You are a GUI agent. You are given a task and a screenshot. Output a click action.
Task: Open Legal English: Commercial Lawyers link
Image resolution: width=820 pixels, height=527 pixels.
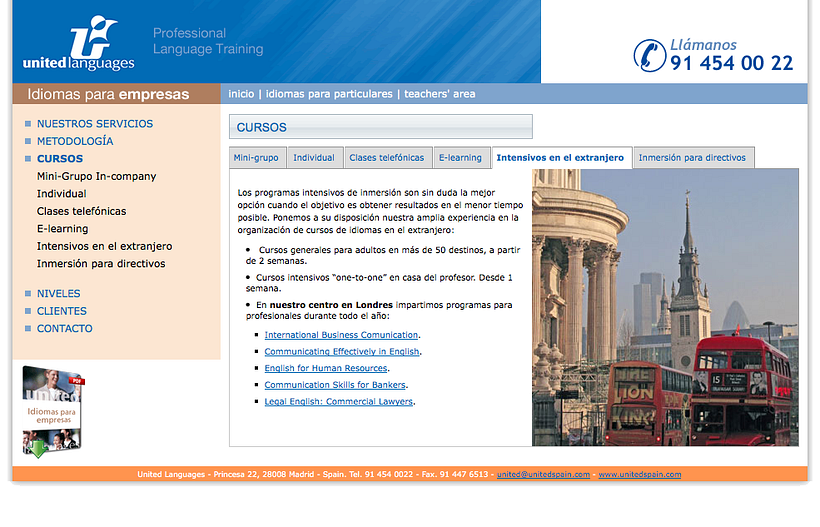click(338, 402)
